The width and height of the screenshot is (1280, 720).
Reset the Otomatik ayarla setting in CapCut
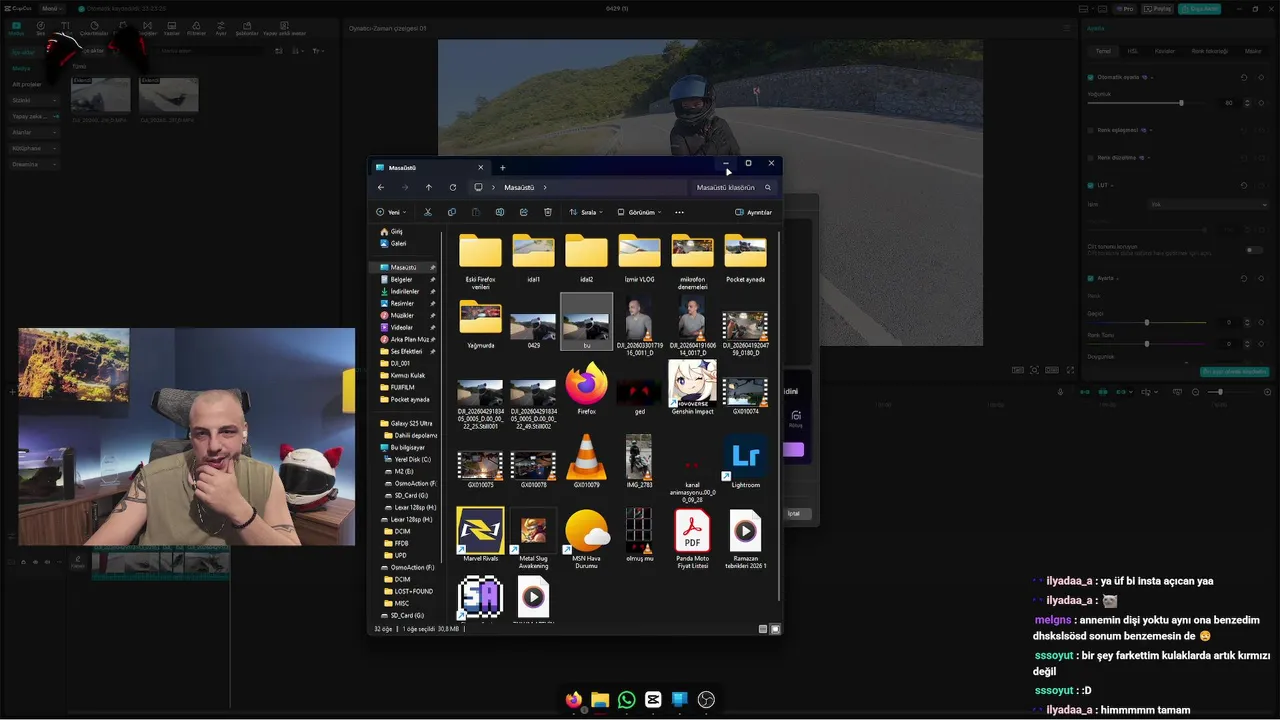pyautogui.click(x=1244, y=77)
